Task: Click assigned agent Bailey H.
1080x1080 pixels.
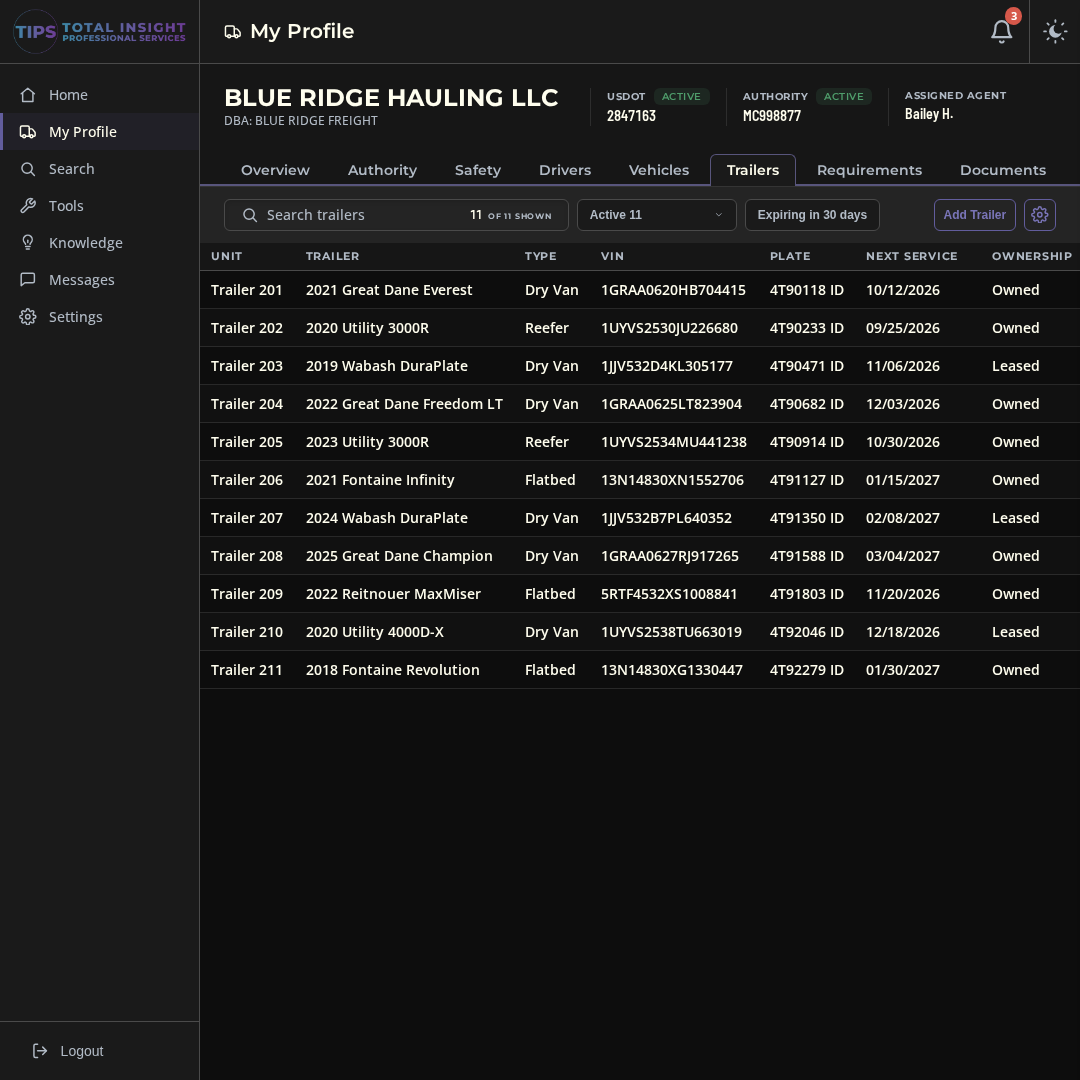Action: pos(928,114)
